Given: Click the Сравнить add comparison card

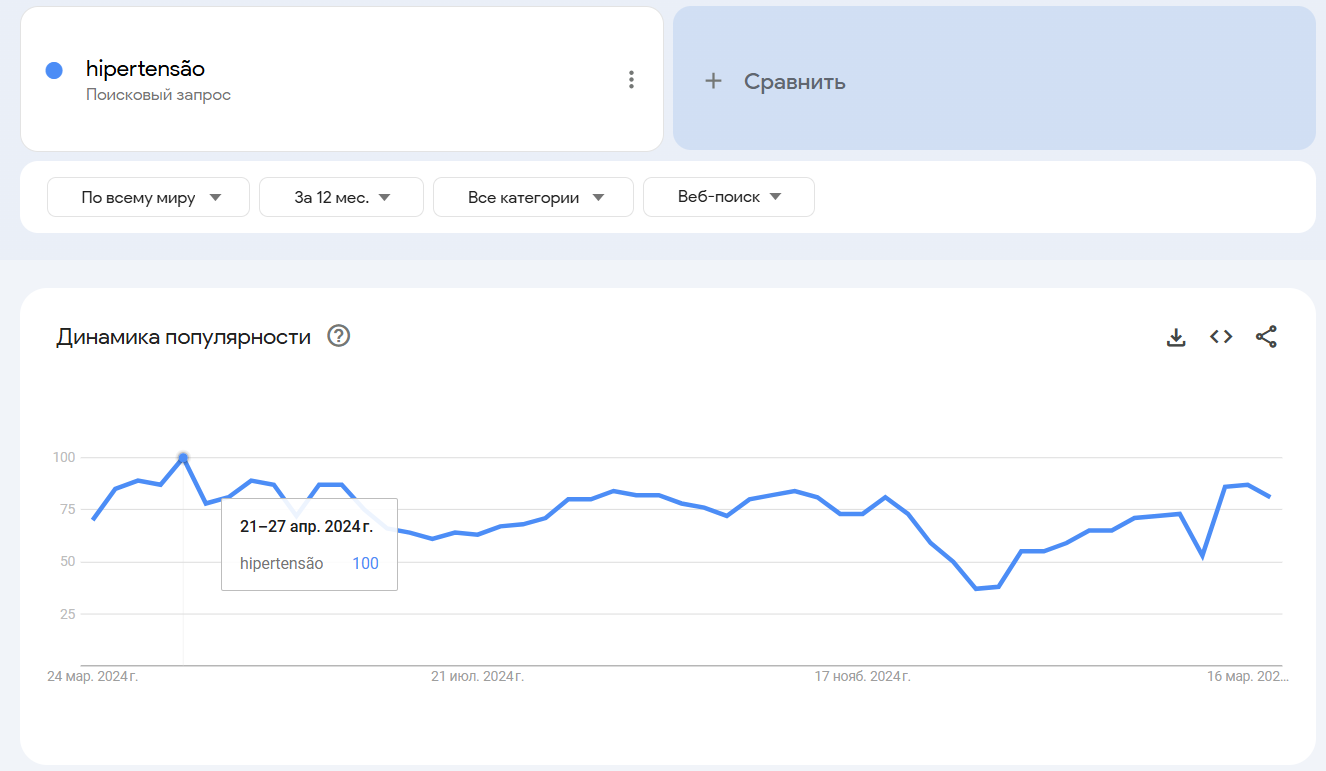Looking at the screenshot, I should point(994,78).
